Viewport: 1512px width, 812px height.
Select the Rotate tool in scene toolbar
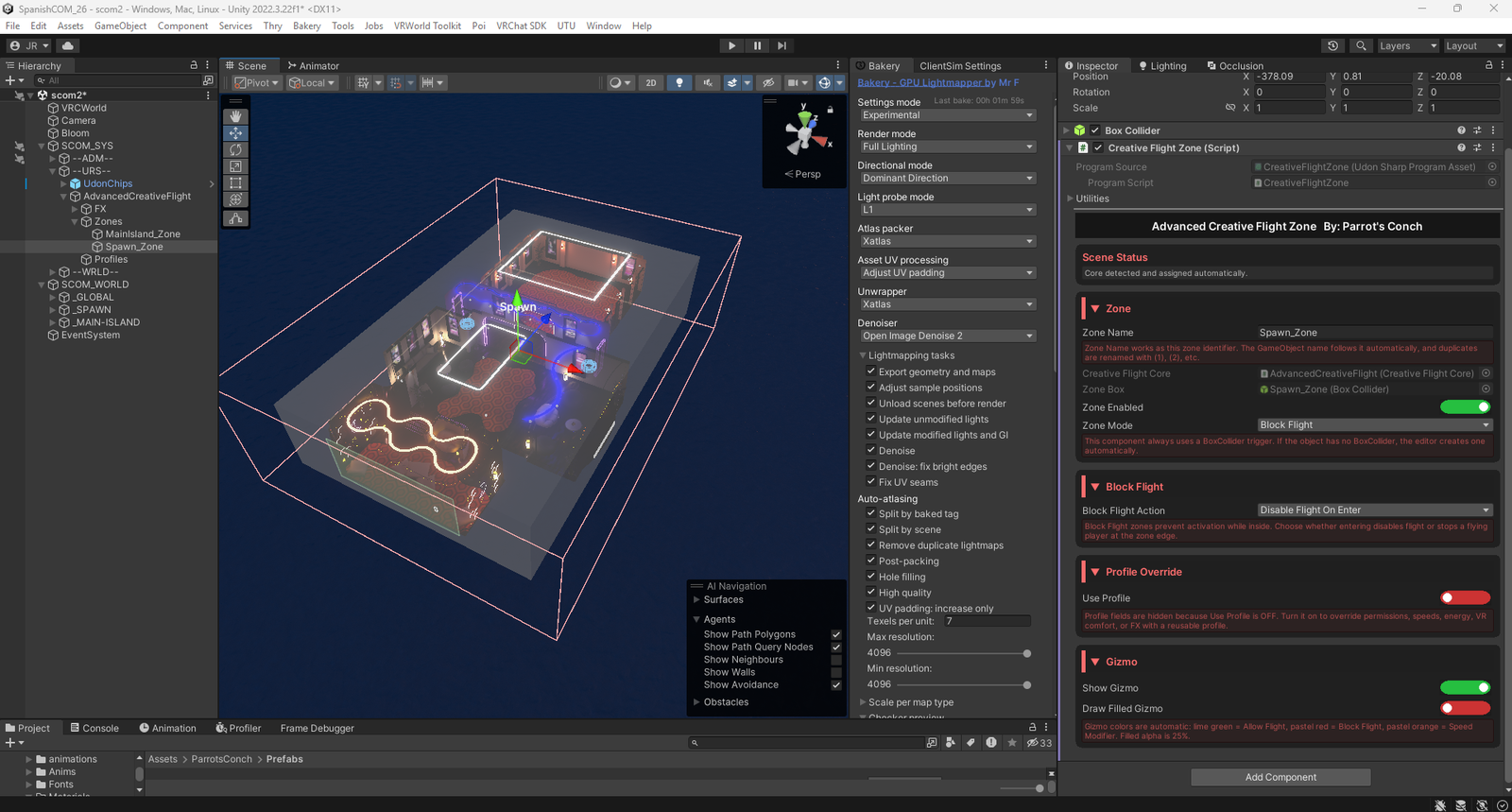pyautogui.click(x=235, y=149)
